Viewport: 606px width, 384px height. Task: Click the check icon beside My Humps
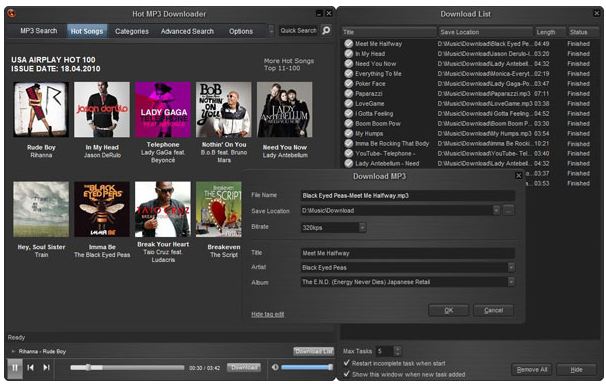[x=349, y=134]
